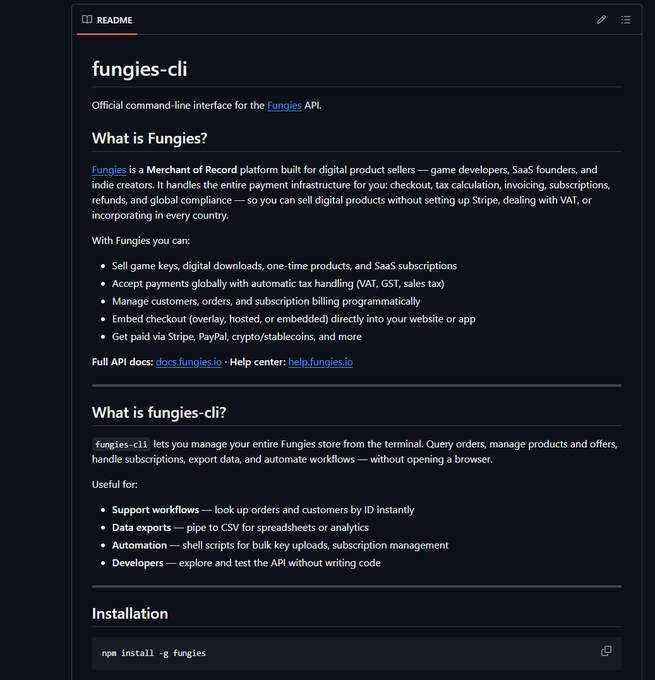The width and height of the screenshot is (655, 680).
Task: Open the docs.fungies.io link
Action: pos(189,362)
